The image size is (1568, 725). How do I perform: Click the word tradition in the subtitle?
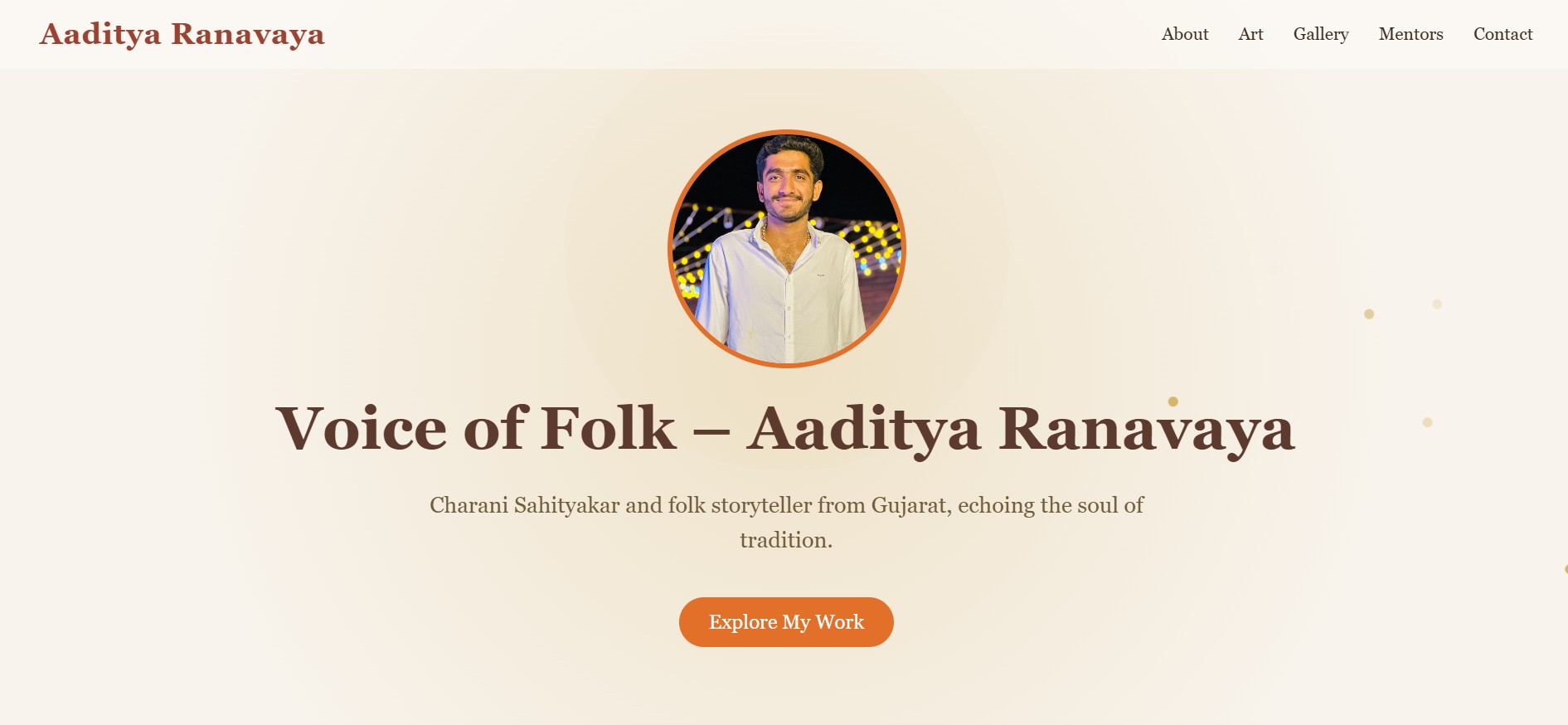[785, 540]
